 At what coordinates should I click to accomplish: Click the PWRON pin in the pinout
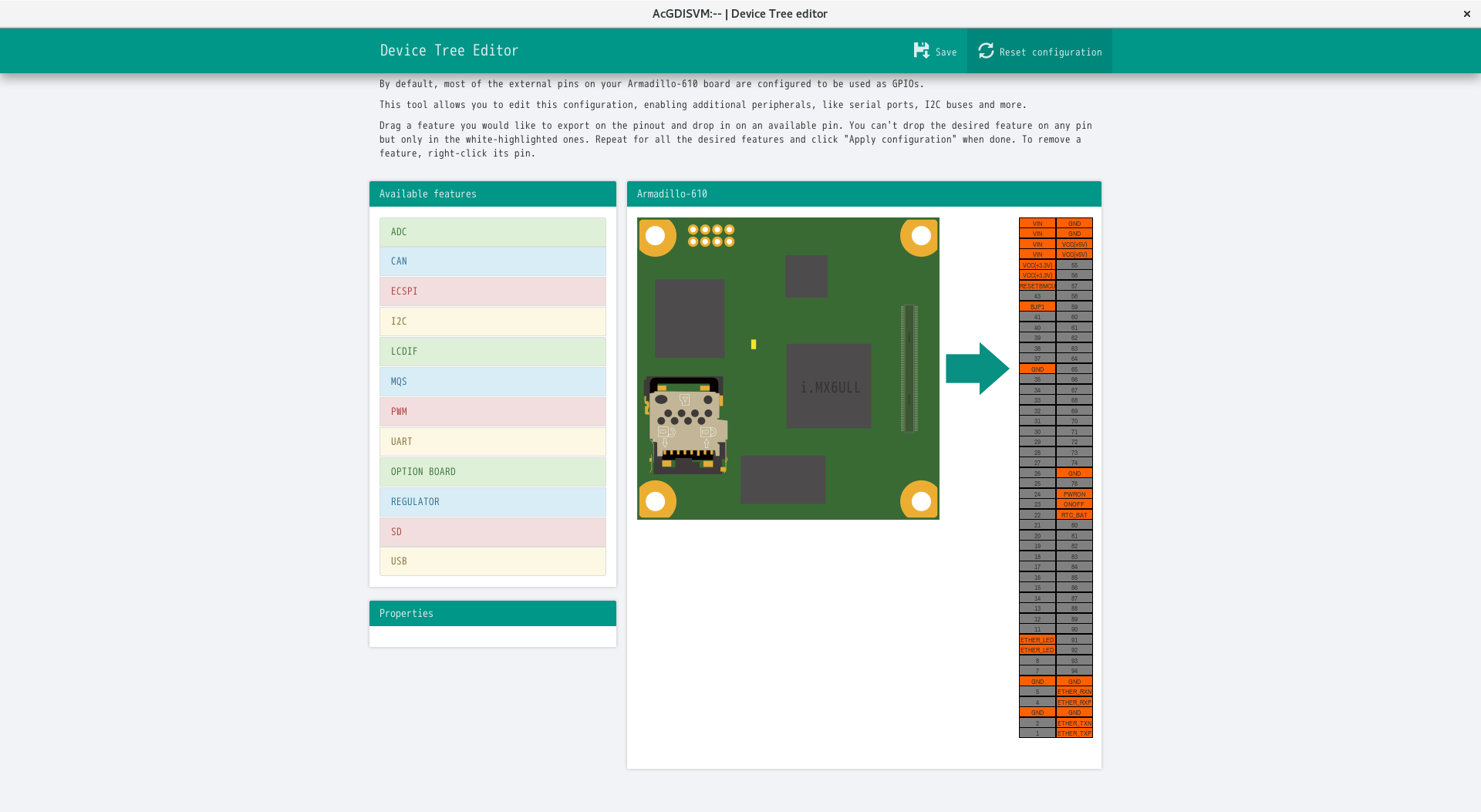[x=1074, y=494]
